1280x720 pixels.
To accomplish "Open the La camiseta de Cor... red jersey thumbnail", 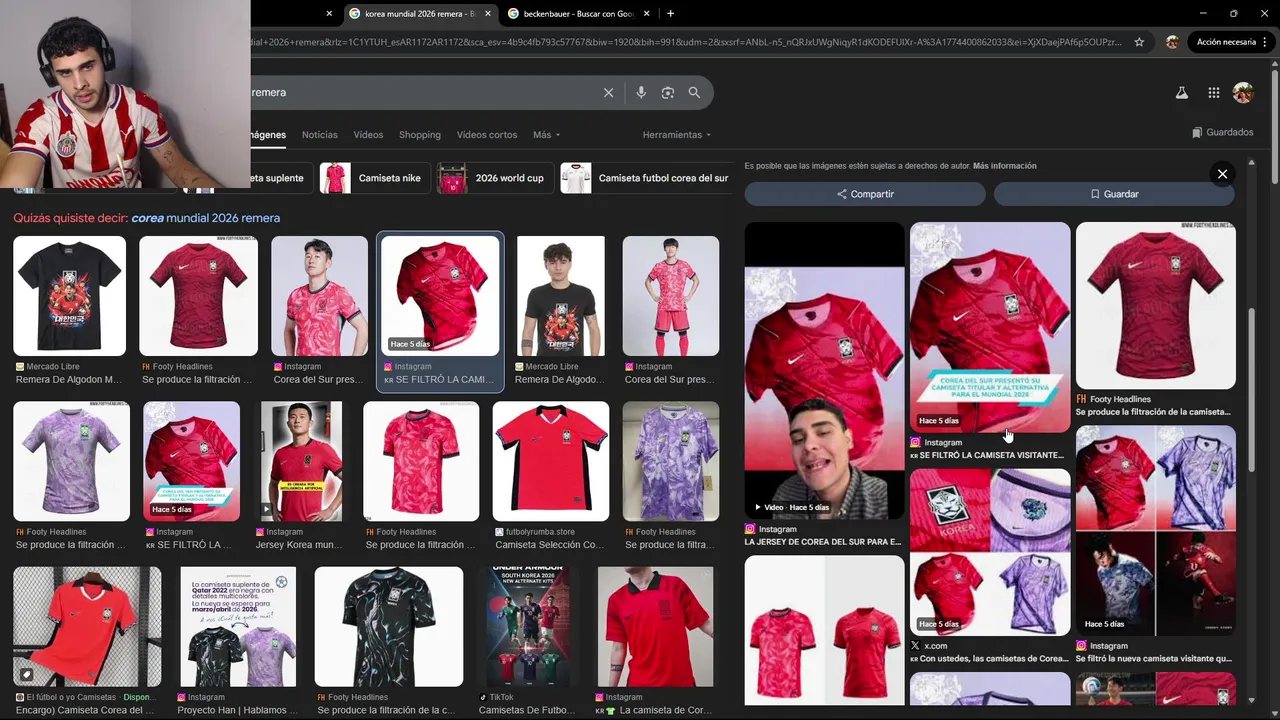I will pos(655,626).
